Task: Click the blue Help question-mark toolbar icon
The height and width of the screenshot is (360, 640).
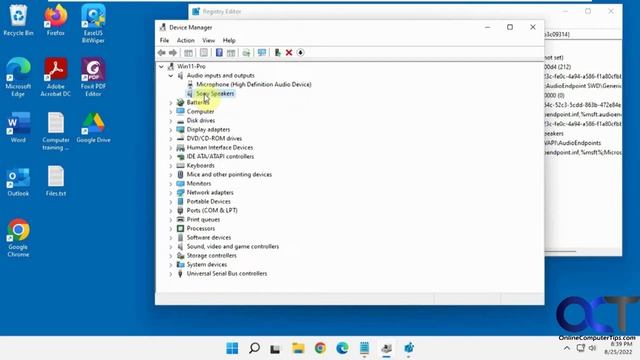Action: click(219, 53)
